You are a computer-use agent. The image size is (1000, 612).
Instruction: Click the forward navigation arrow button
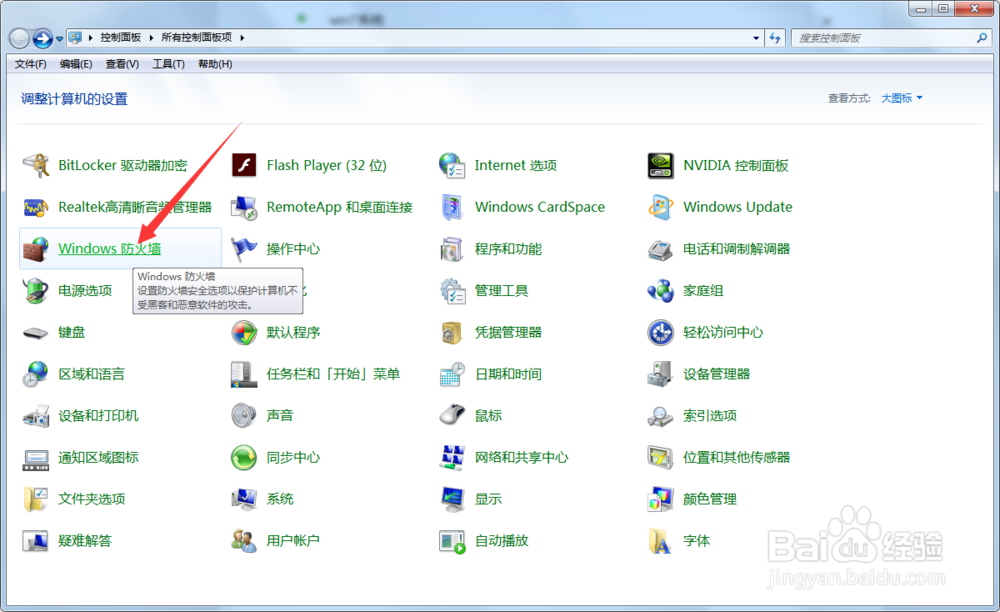click(x=43, y=39)
